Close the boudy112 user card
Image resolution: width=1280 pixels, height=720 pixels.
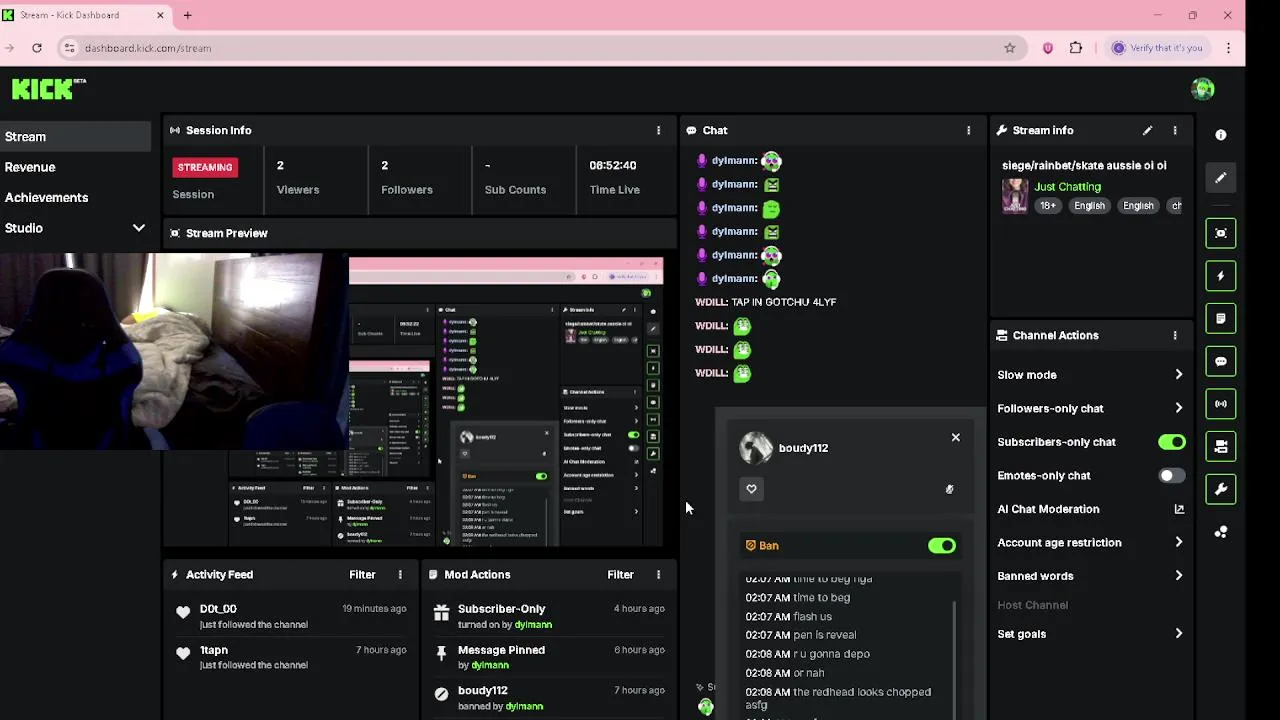pyautogui.click(x=955, y=437)
